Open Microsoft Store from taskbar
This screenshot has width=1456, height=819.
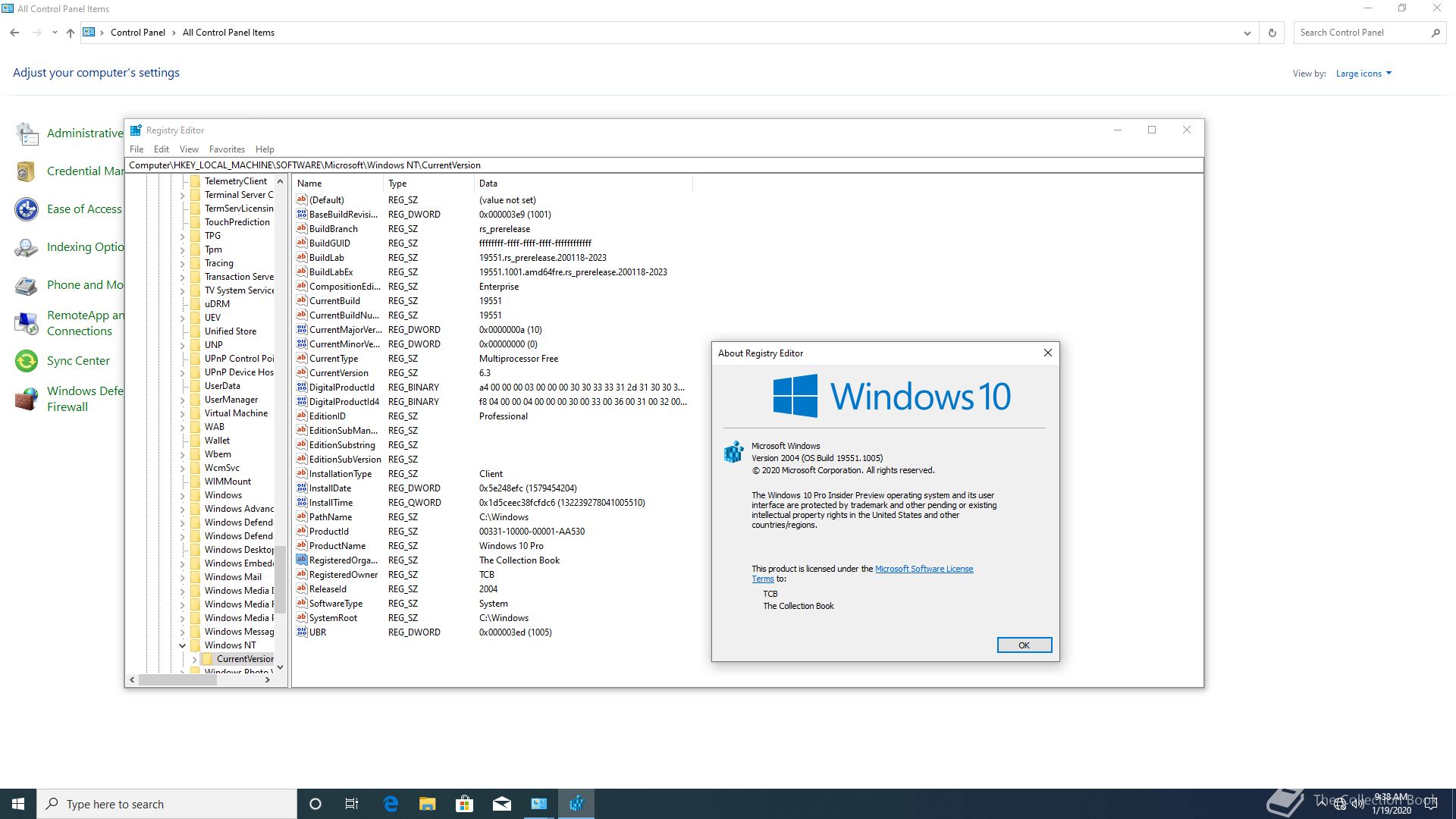click(465, 804)
